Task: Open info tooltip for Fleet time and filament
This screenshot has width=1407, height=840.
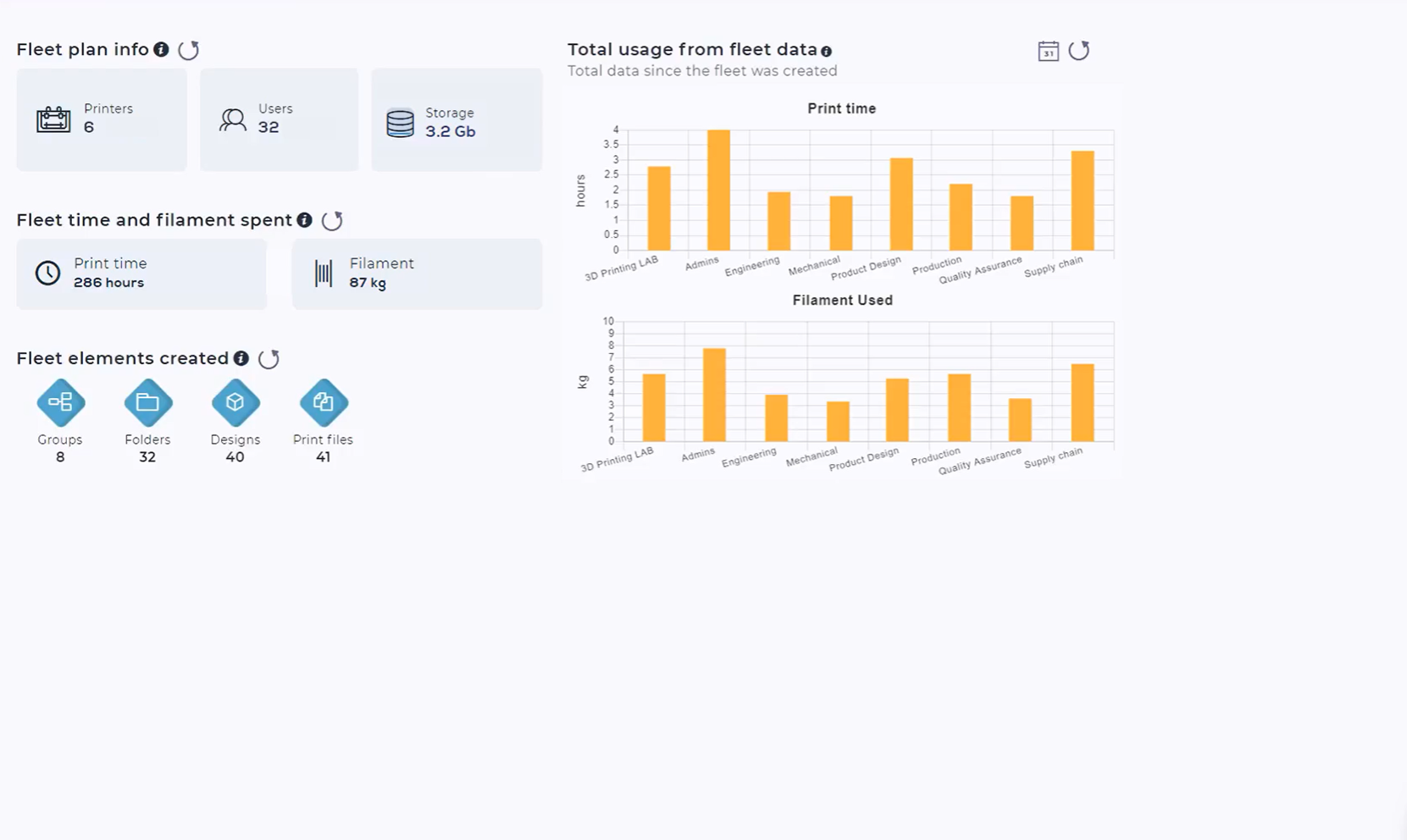Action: pos(304,220)
